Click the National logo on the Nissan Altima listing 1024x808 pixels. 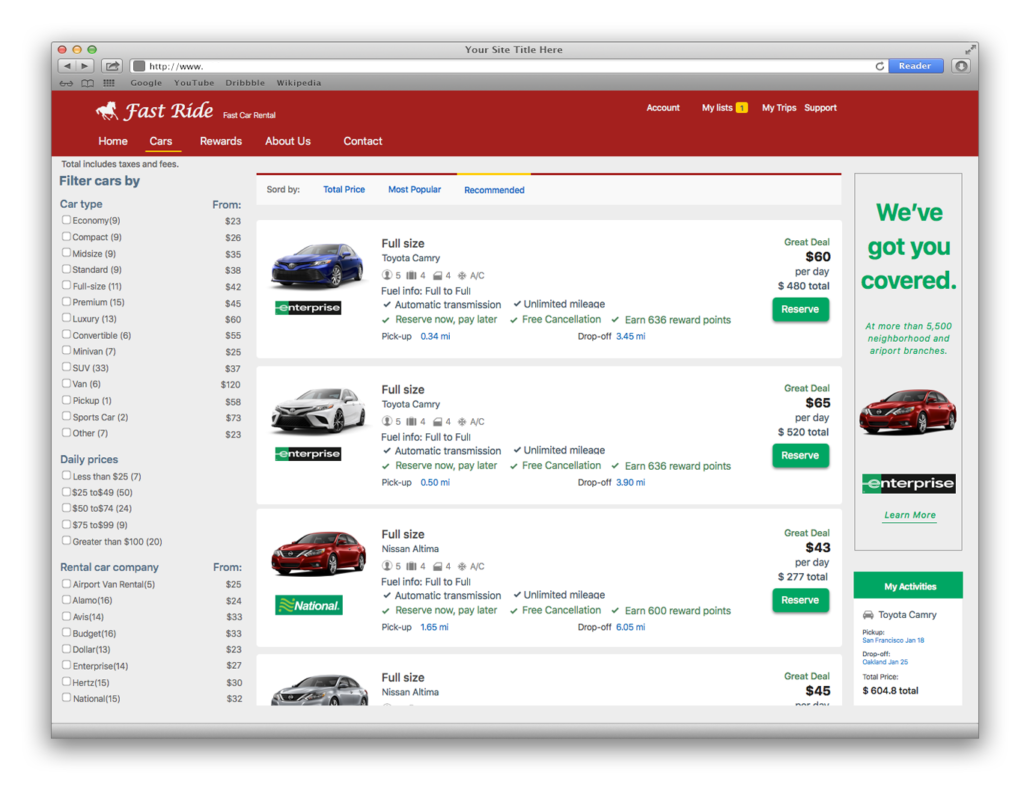coord(308,605)
